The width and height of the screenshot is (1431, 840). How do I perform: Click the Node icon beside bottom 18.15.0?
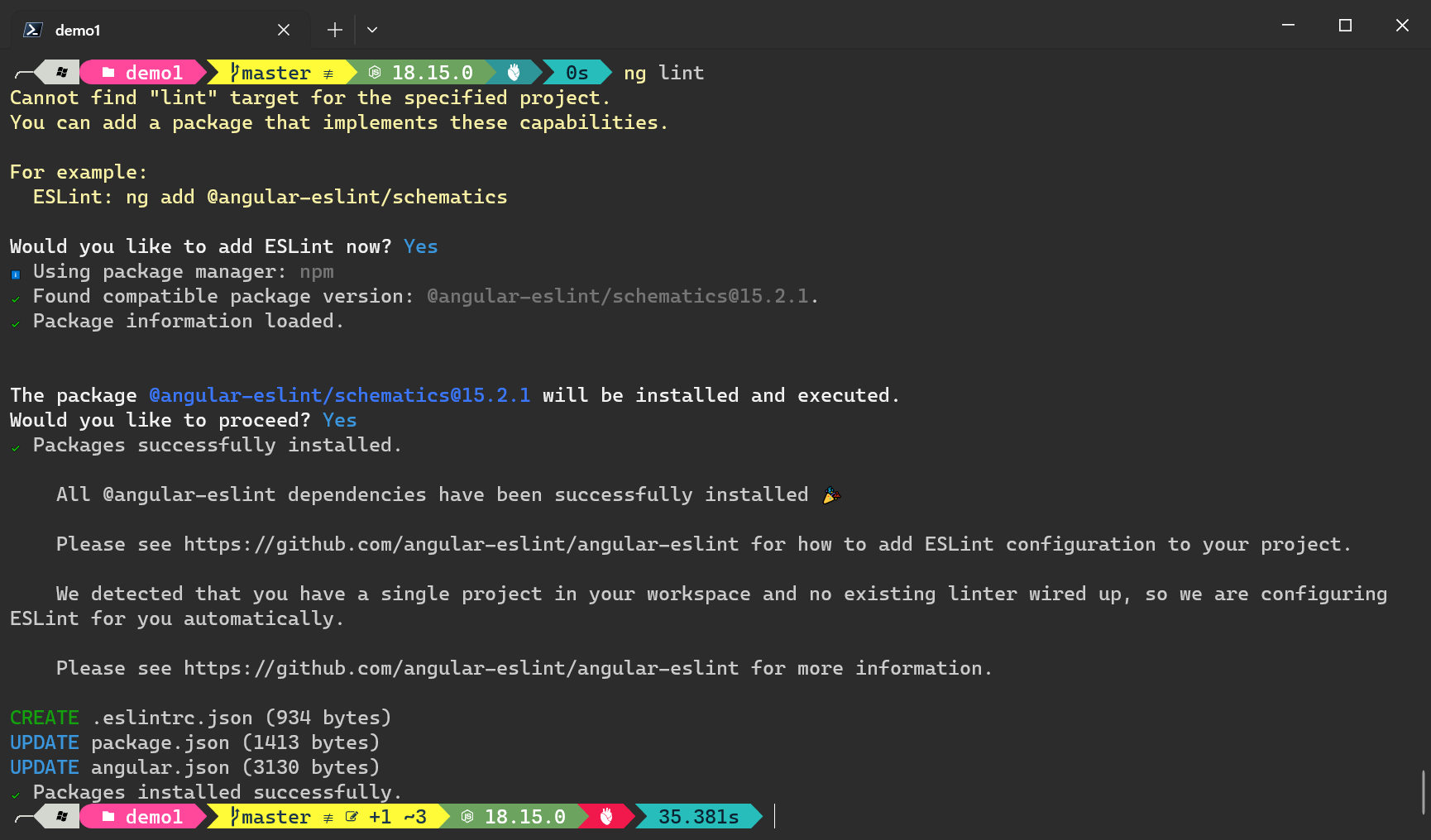(x=467, y=817)
